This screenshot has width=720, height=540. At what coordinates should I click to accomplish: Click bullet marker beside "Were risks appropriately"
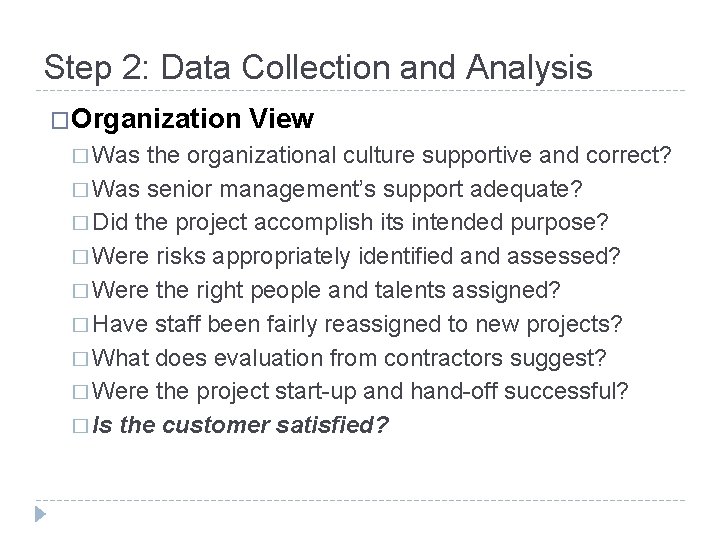pyautogui.click(x=80, y=257)
